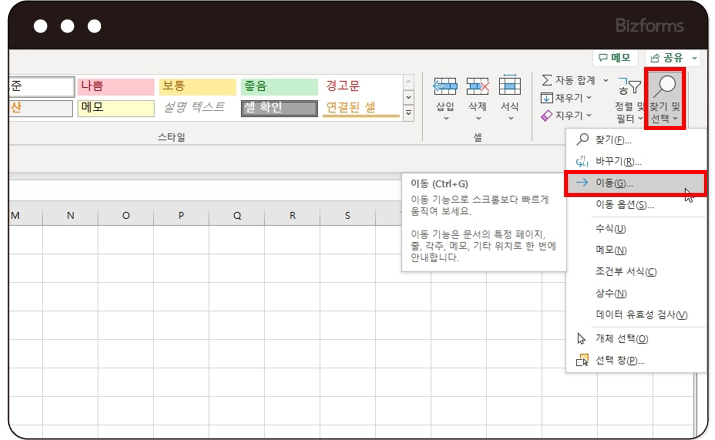Choose 수식(U) menu item
715x440 pixels.
pos(636,229)
